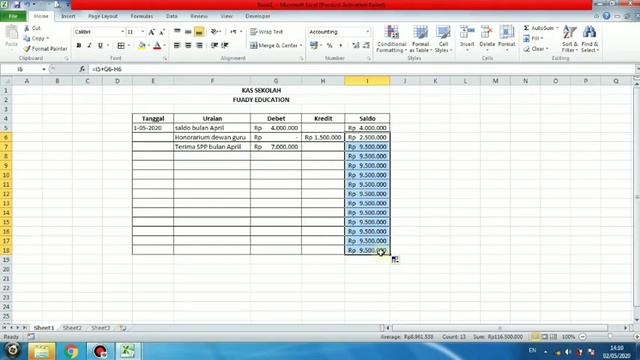Click the Paste clipboard icon

tap(11, 36)
